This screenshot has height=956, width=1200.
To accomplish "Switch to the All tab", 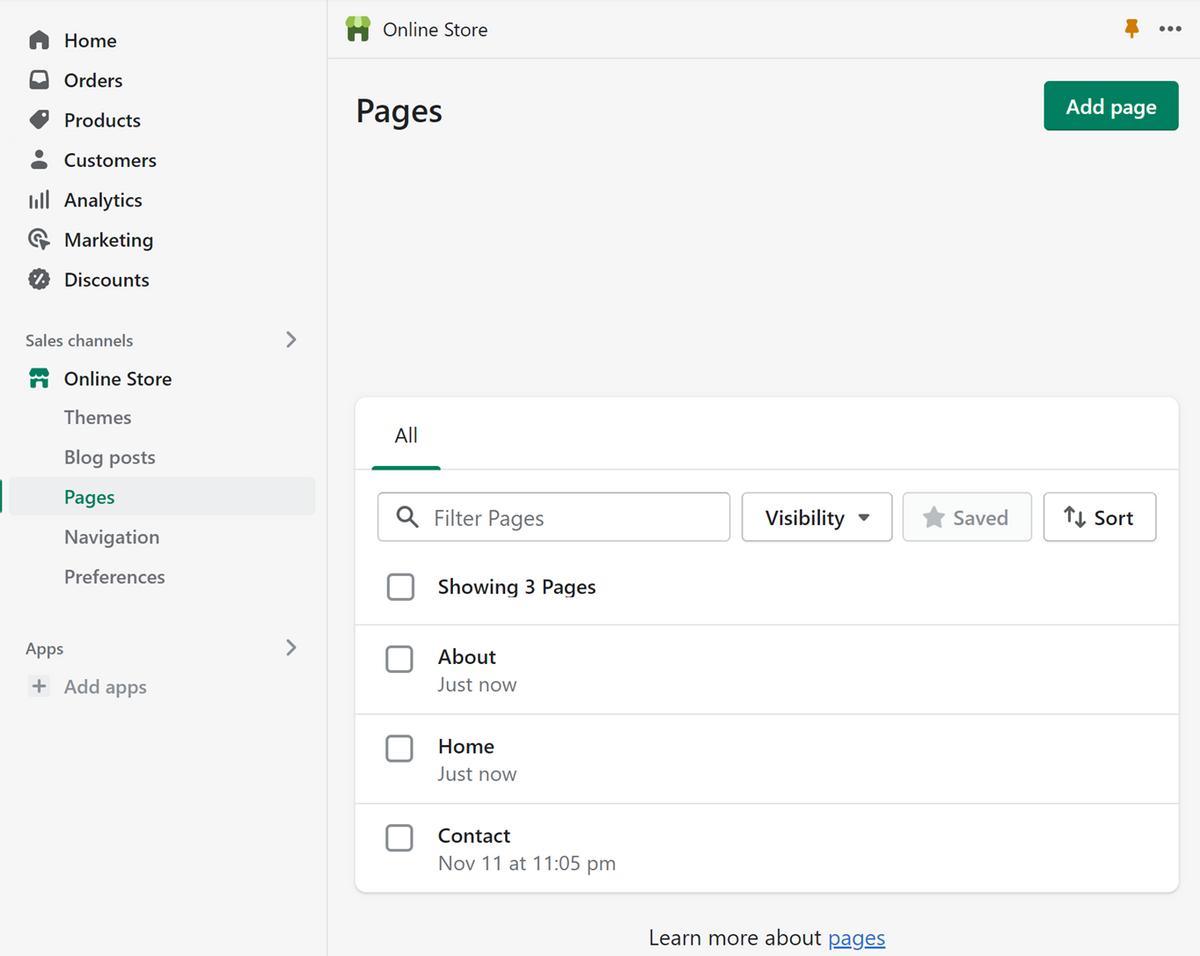I will (x=406, y=436).
